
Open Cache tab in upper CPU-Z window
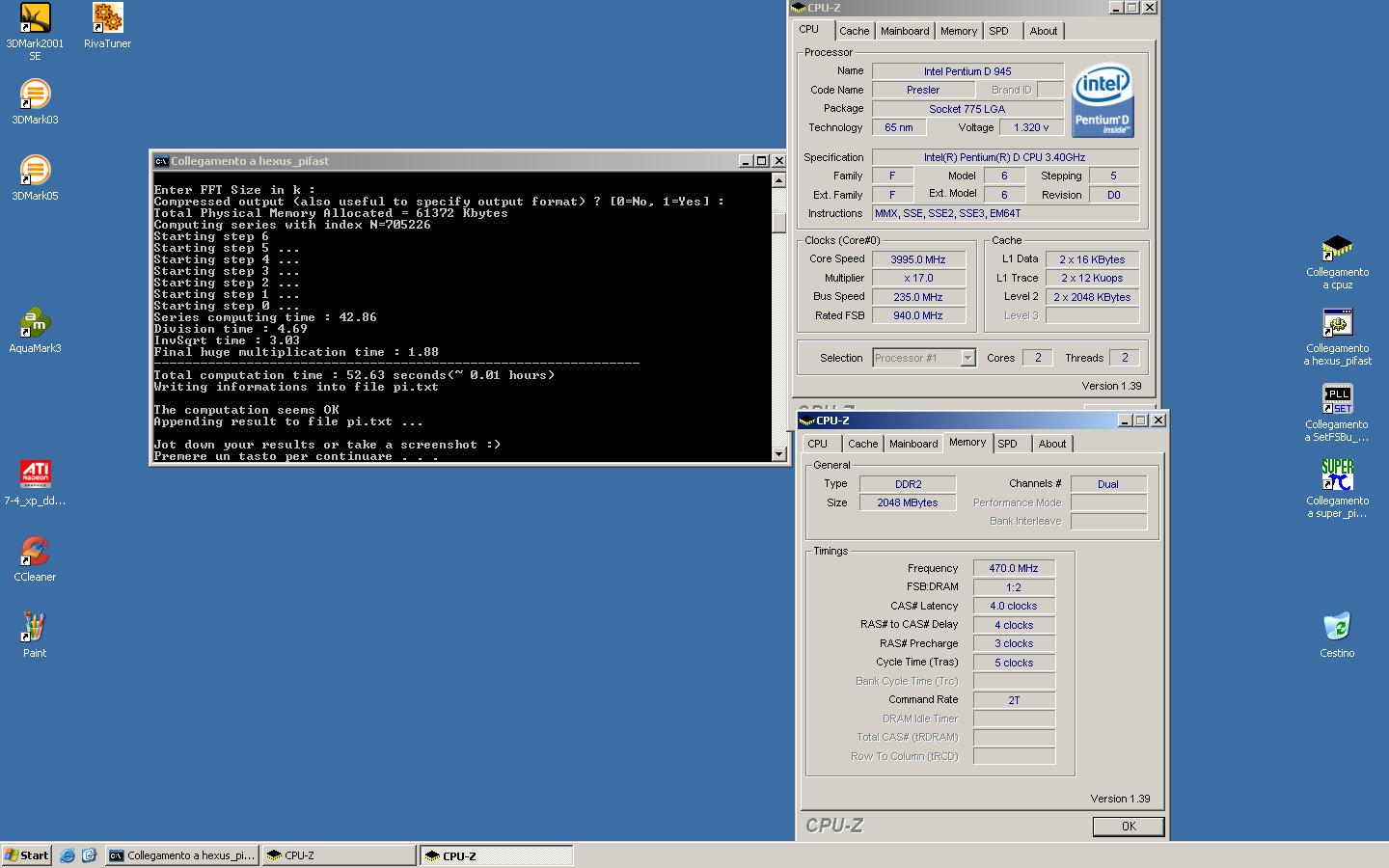point(854,31)
